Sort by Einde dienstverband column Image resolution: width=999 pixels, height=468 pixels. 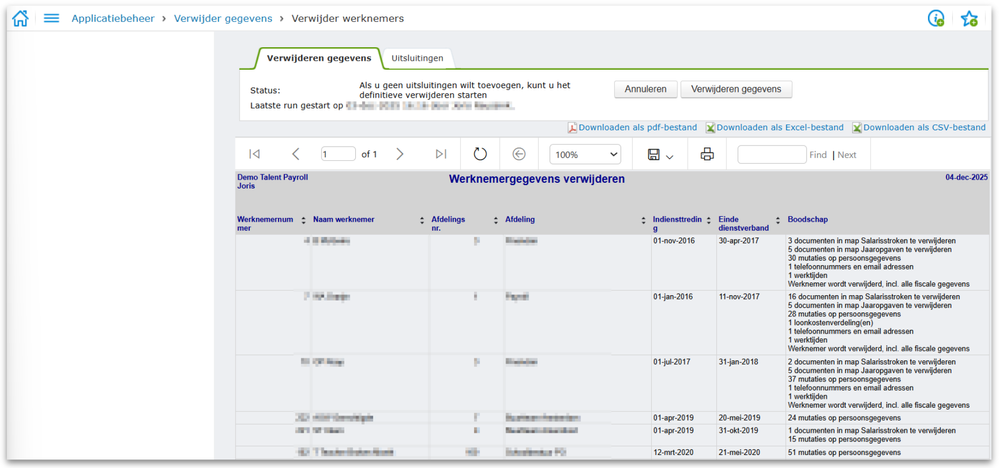click(x=778, y=220)
